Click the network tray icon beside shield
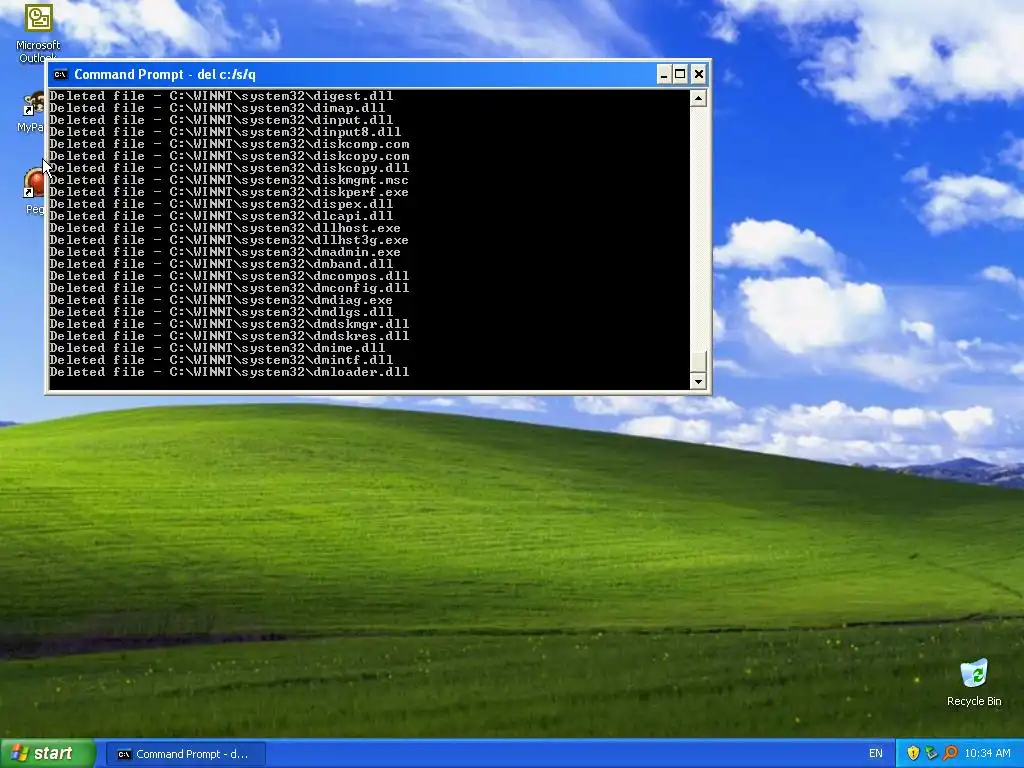Image resolution: width=1024 pixels, height=768 pixels. click(x=931, y=754)
